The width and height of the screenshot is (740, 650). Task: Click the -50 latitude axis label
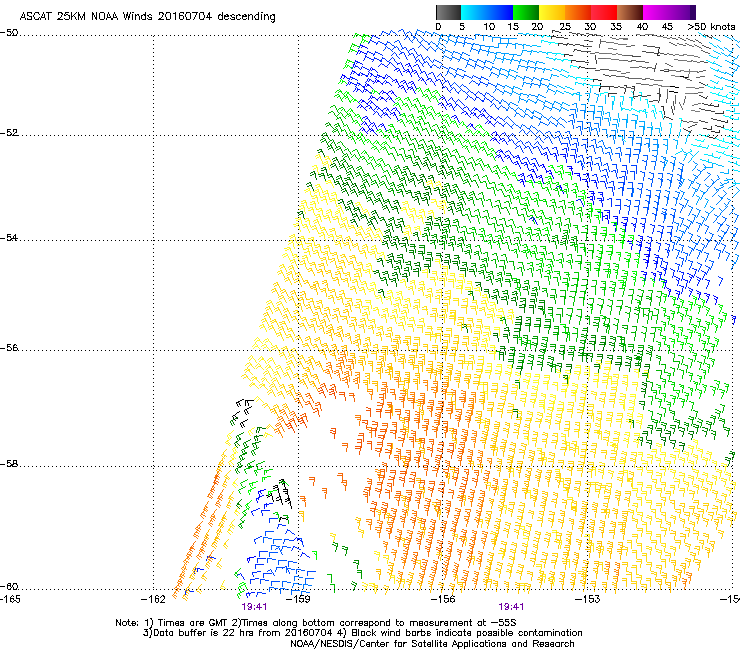click(9, 33)
